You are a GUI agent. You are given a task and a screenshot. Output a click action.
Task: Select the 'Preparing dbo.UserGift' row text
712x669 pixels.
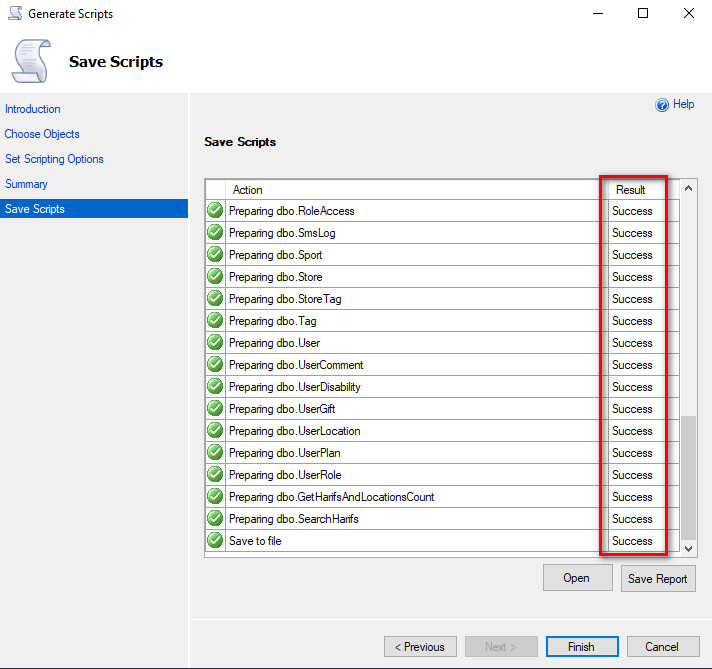coord(282,409)
